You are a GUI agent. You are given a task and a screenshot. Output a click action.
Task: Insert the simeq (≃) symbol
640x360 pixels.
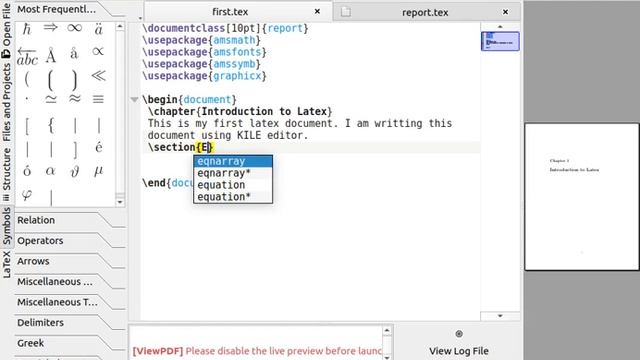pyautogui.click(x=51, y=99)
